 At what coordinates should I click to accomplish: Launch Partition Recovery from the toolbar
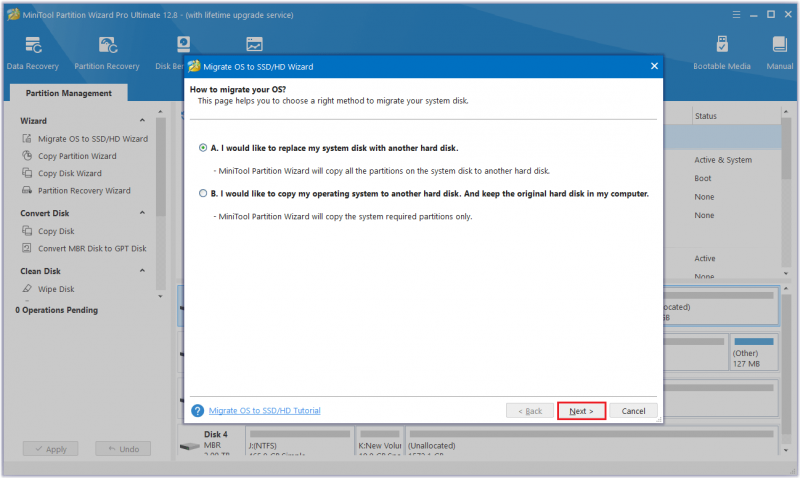tap(108, 45)
